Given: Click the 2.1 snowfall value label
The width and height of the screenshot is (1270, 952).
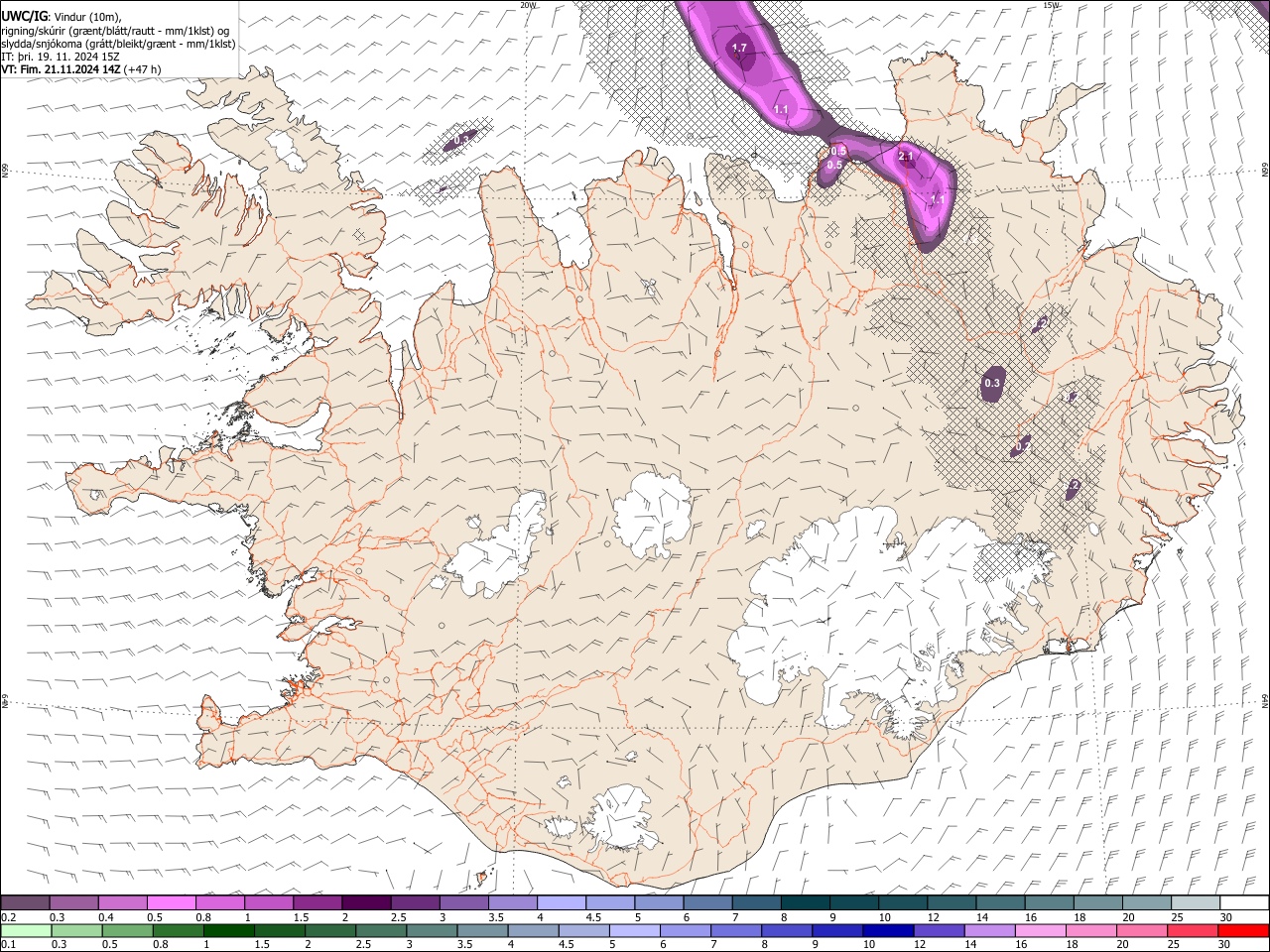Looking at the screenshot, I should pos(905,157).
